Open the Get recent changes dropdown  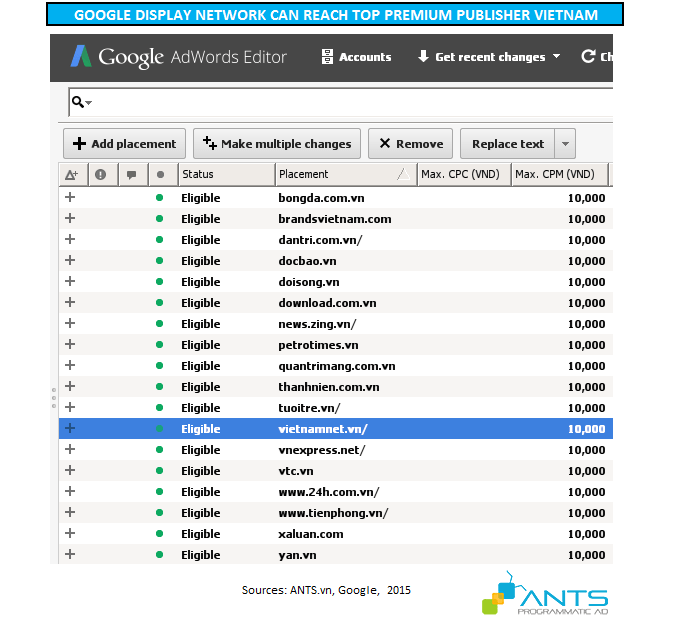(488, 57)
